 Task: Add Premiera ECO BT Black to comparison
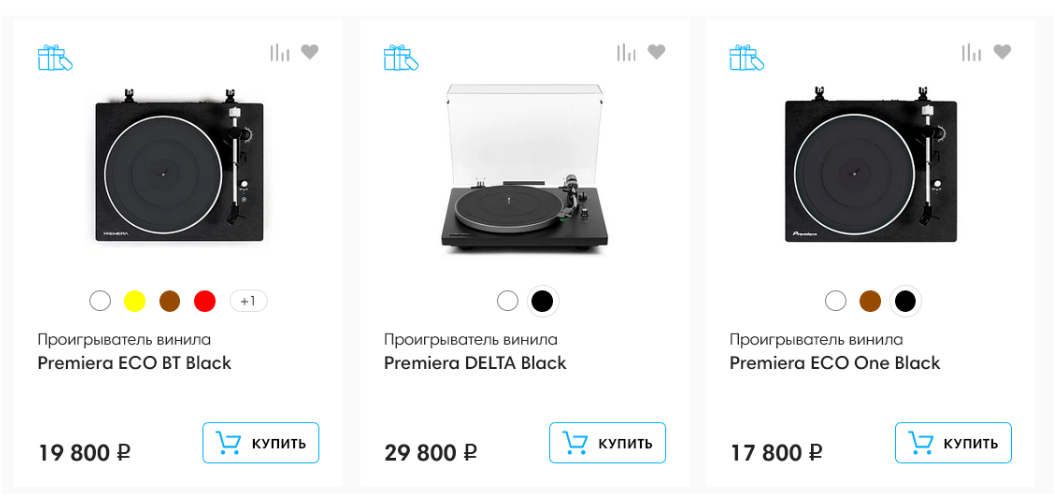[x=280, y=52]
